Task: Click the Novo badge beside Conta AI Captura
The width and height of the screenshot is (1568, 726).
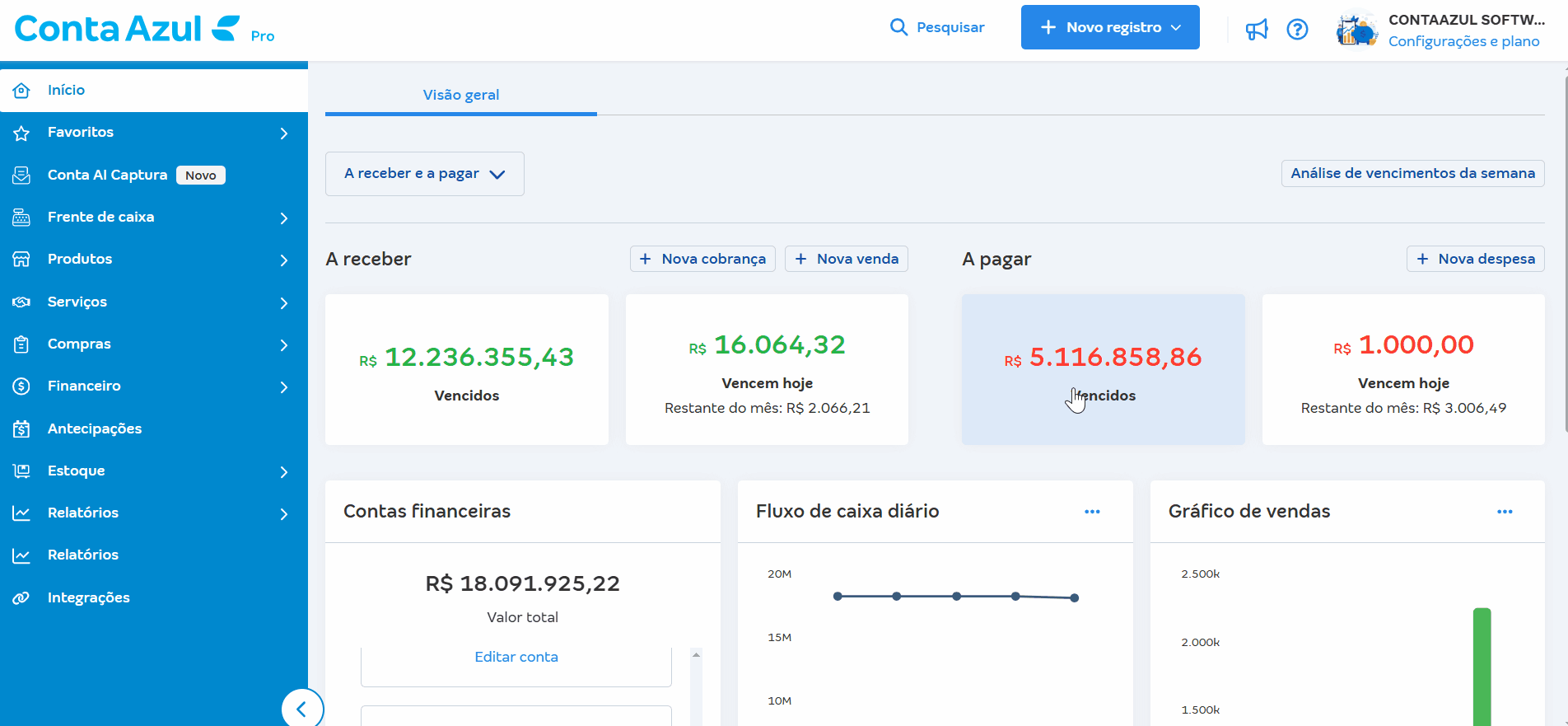Action: coord(201,176)
